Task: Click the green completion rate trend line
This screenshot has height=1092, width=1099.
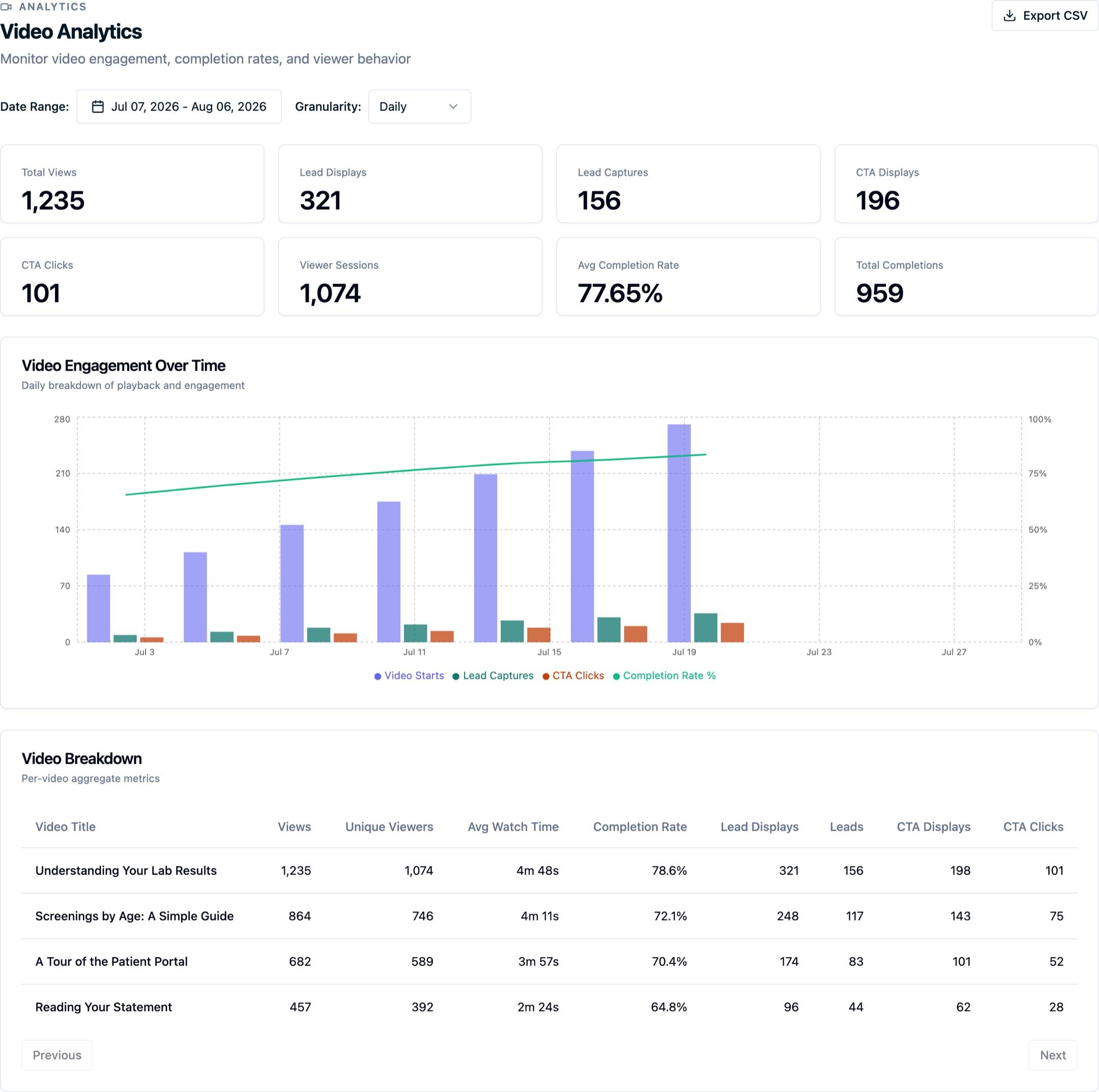Action: (x=415, y=470)
